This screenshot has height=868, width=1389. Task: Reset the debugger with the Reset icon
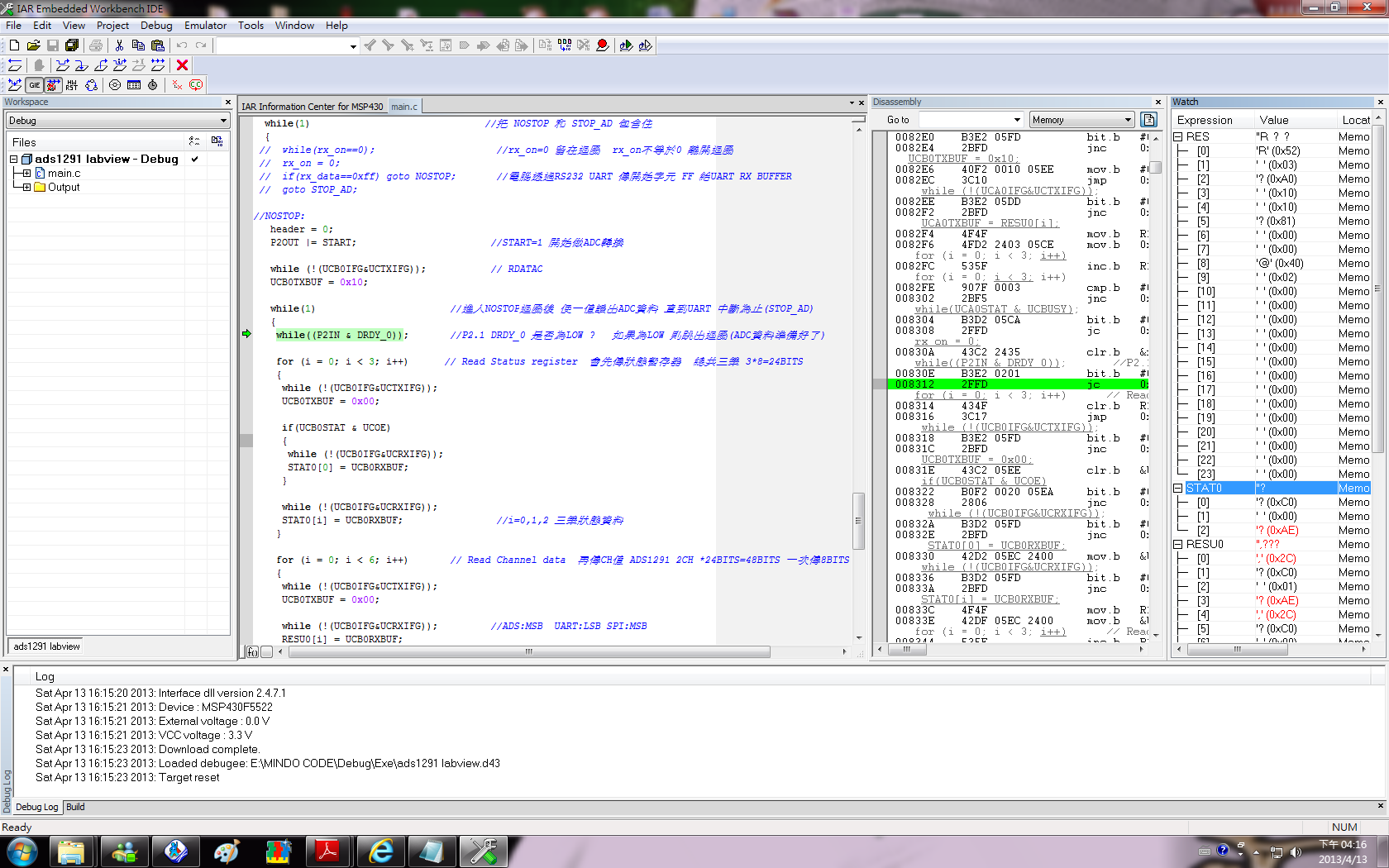15,65
